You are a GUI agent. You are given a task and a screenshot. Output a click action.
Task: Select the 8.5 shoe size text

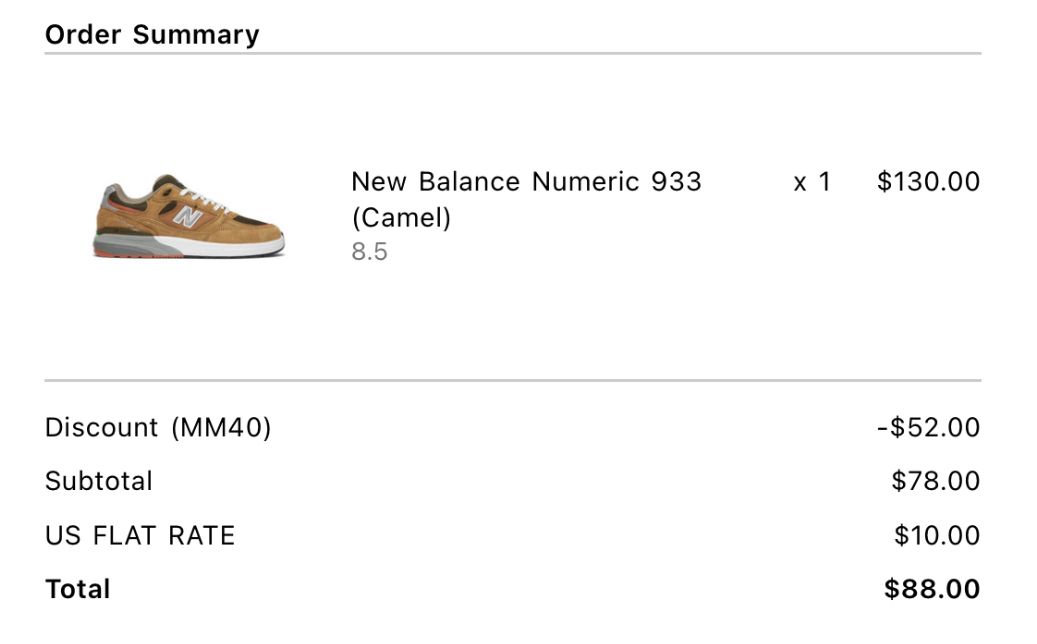(x=369, y=251)
